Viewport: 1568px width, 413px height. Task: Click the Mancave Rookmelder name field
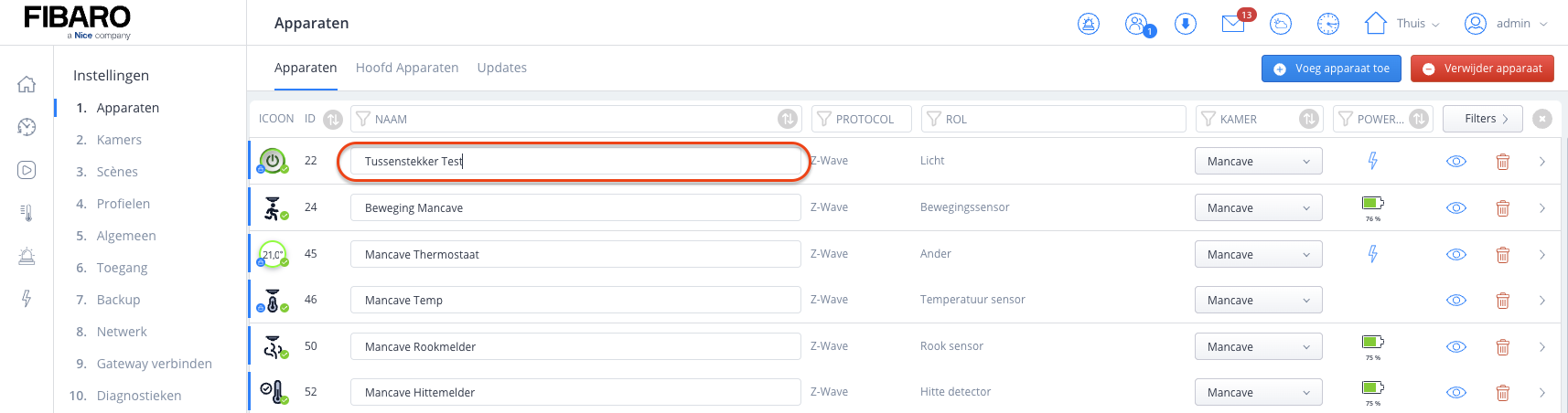click(575, 347)
